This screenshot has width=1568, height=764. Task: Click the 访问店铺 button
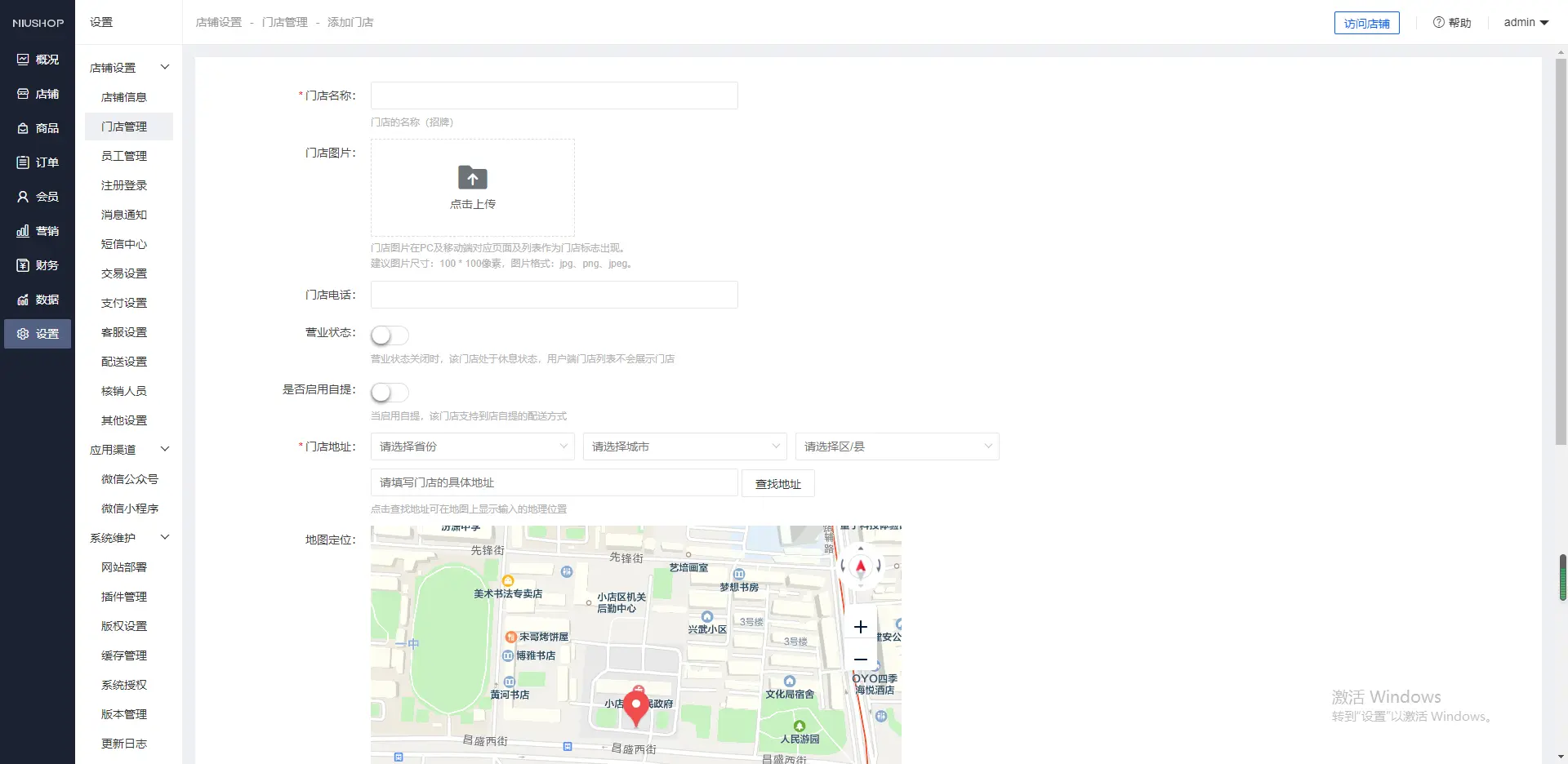pyautogui.click(x=1366, y=23)
